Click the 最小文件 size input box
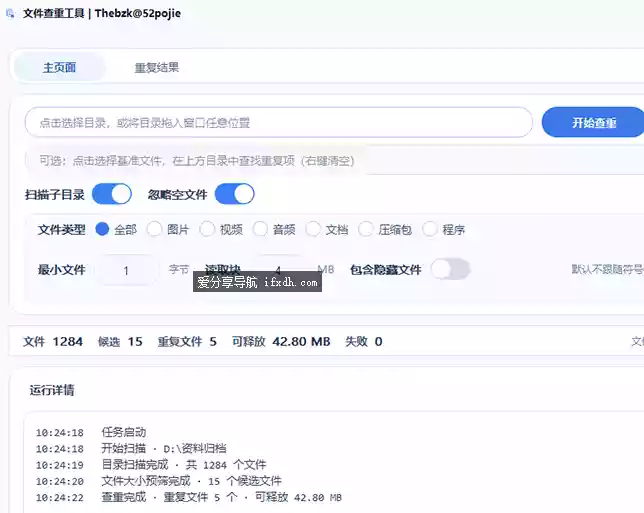 point(126,270)
